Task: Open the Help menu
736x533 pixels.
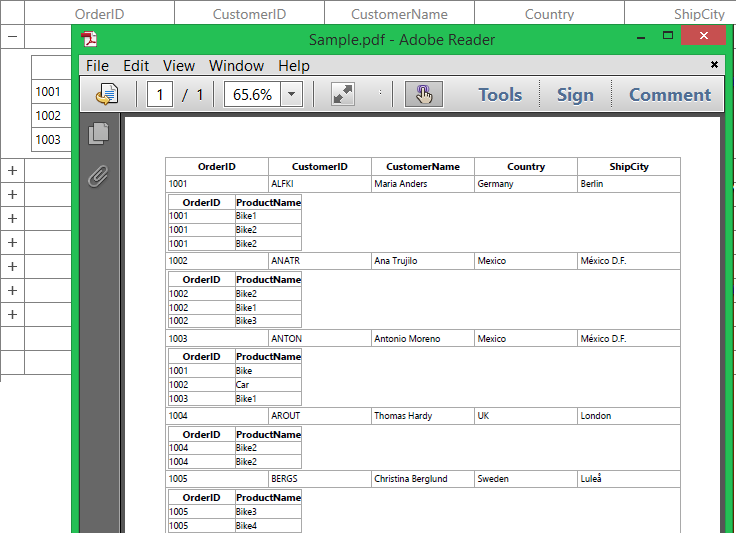Action: [294, 66]
